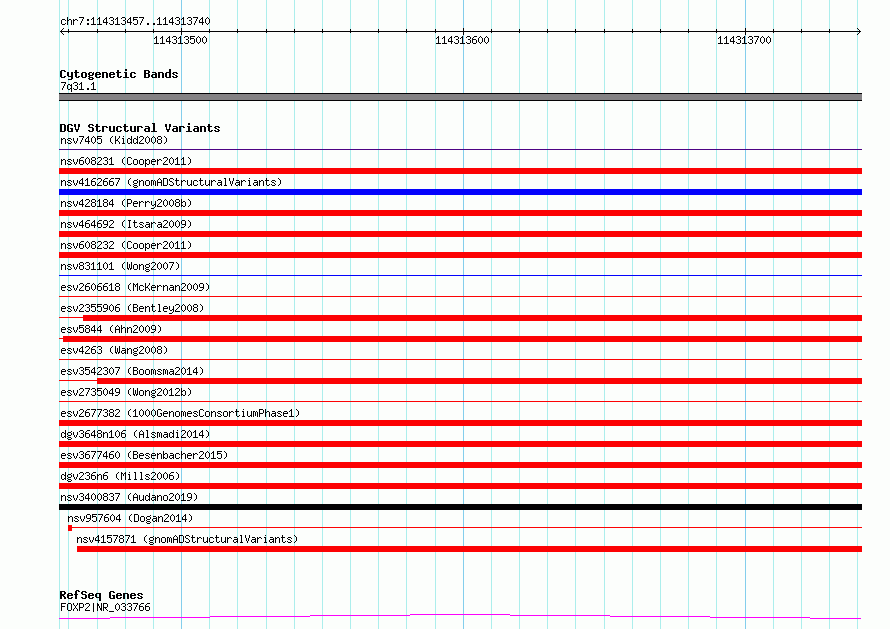890x629 pixels.
Task: Click the red esv2677382 variant bar
Action: (460, 423)
